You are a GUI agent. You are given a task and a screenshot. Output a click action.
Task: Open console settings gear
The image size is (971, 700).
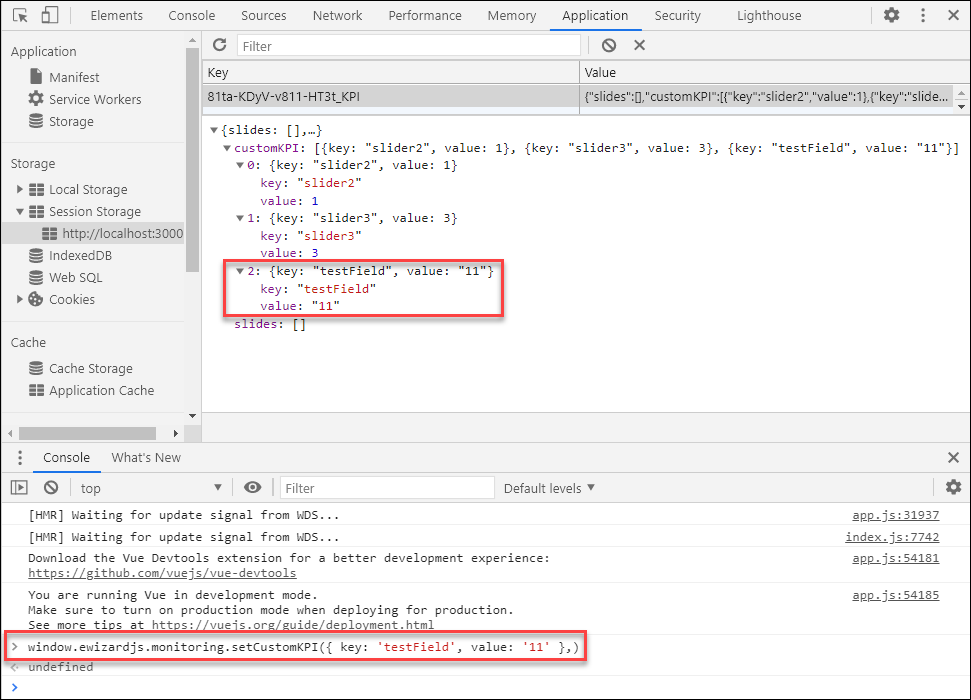tap(954, 487)
